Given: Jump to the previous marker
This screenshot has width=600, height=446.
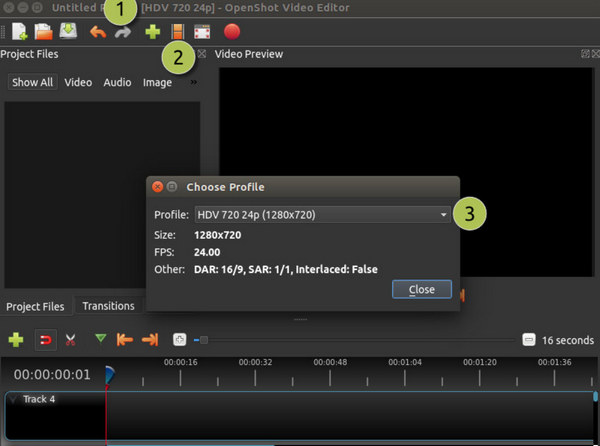Looking at the screenshot, I should [x=125, y=339].
